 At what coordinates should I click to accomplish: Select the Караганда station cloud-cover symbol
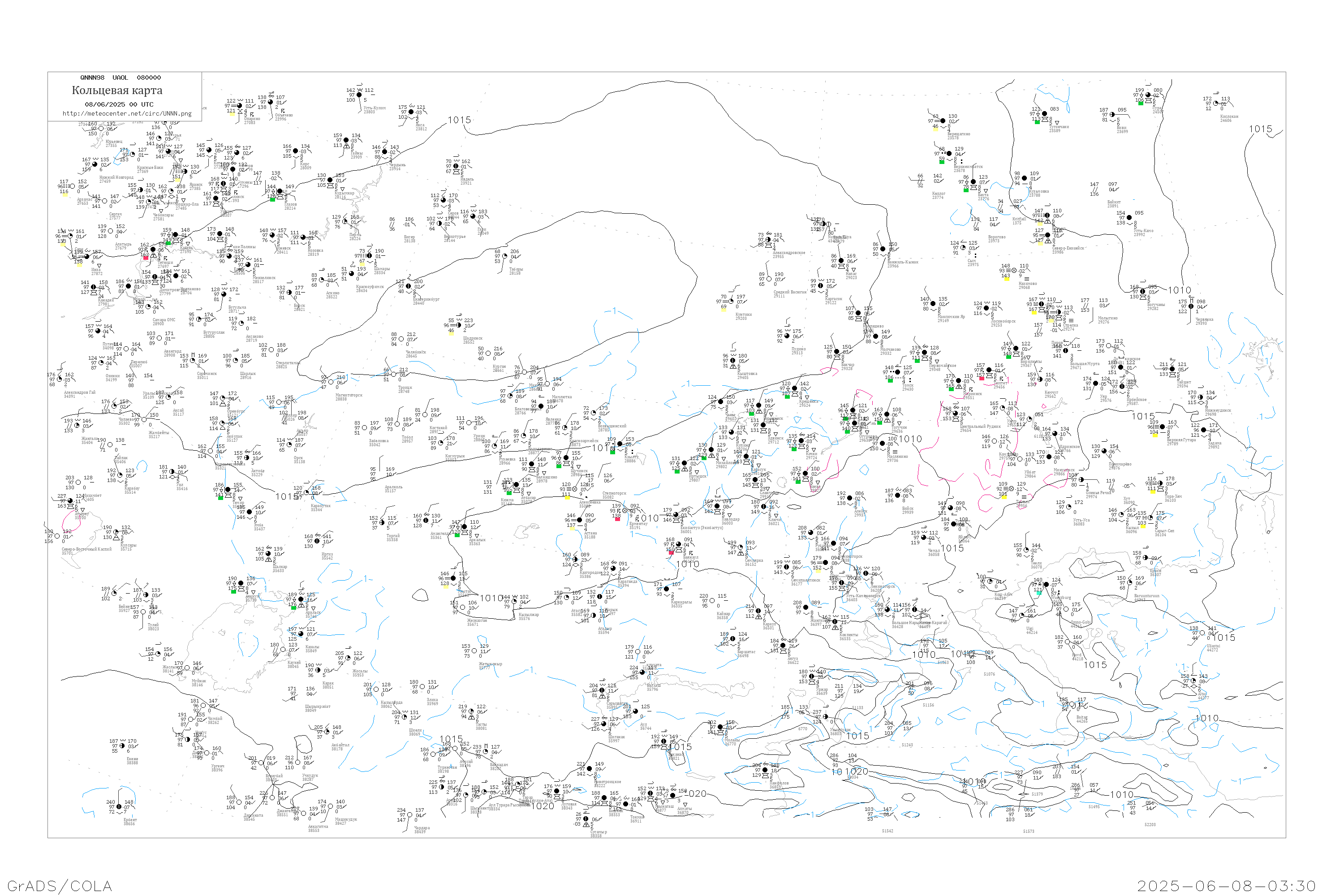[614, 569]
